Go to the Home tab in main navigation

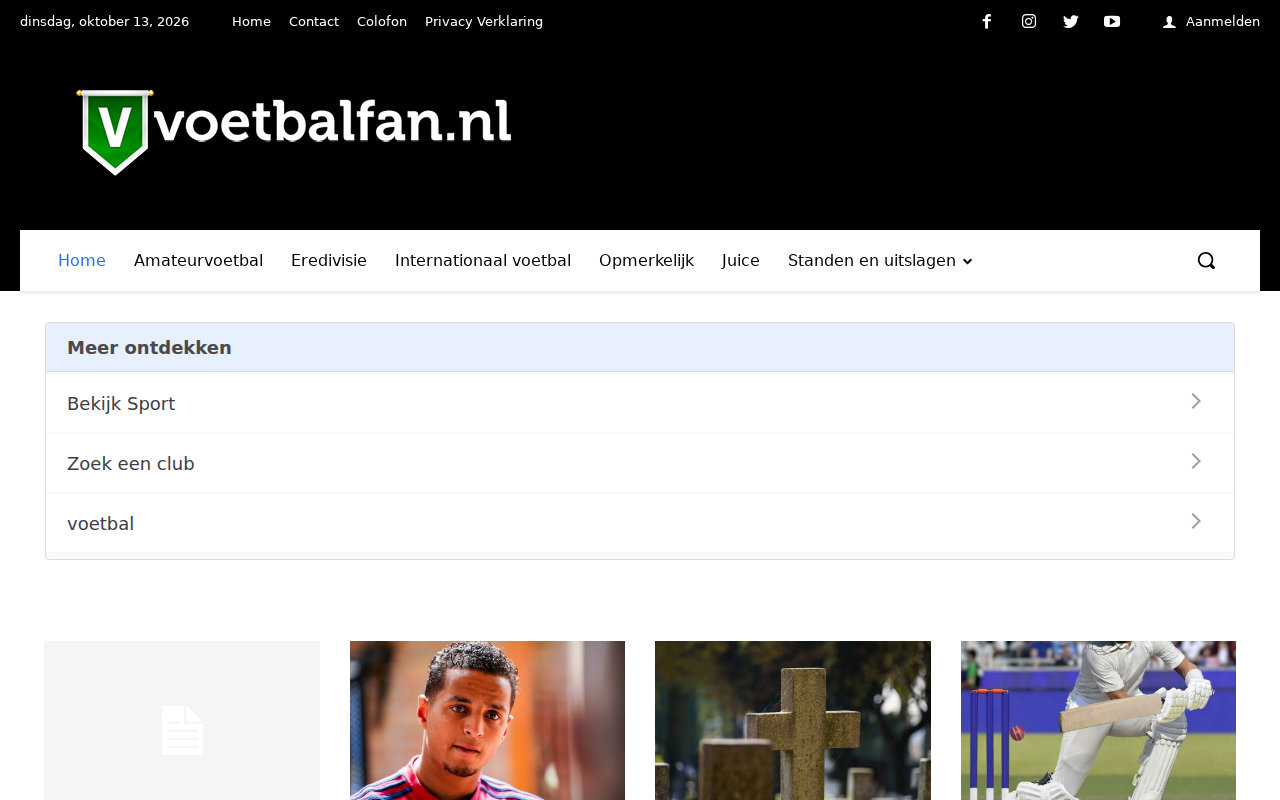(x=82, y=261)
